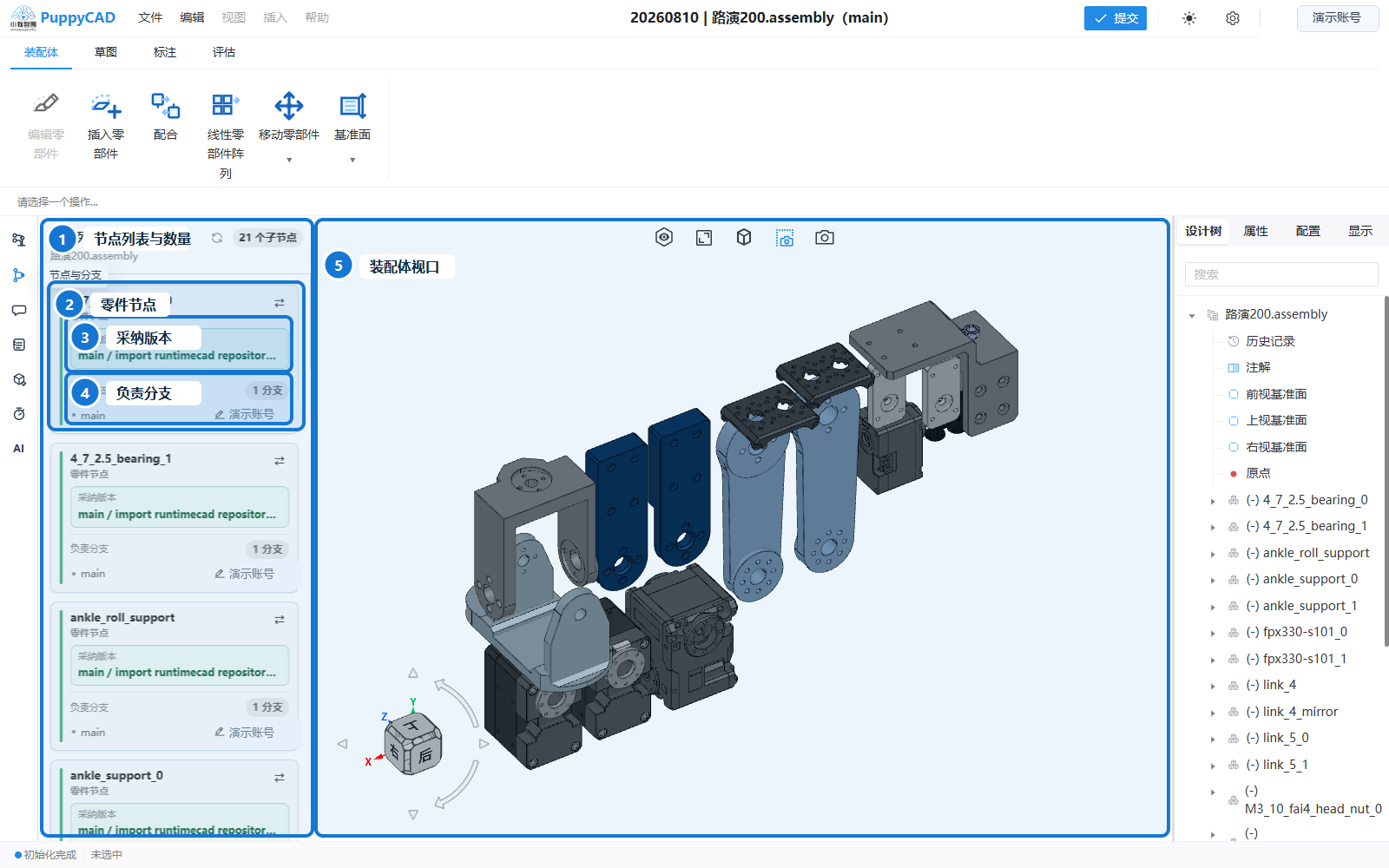Click the swap icon on ankle_support_0 card
The width and height of the screenshot is (1389, 868).
point(280,778)
